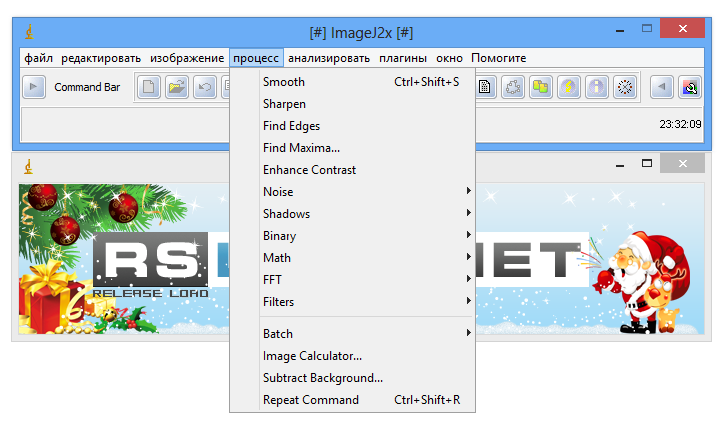Viewport: 723px width, 429px height.
Task: Expand the FFT submenu
Action: (352, 280)
